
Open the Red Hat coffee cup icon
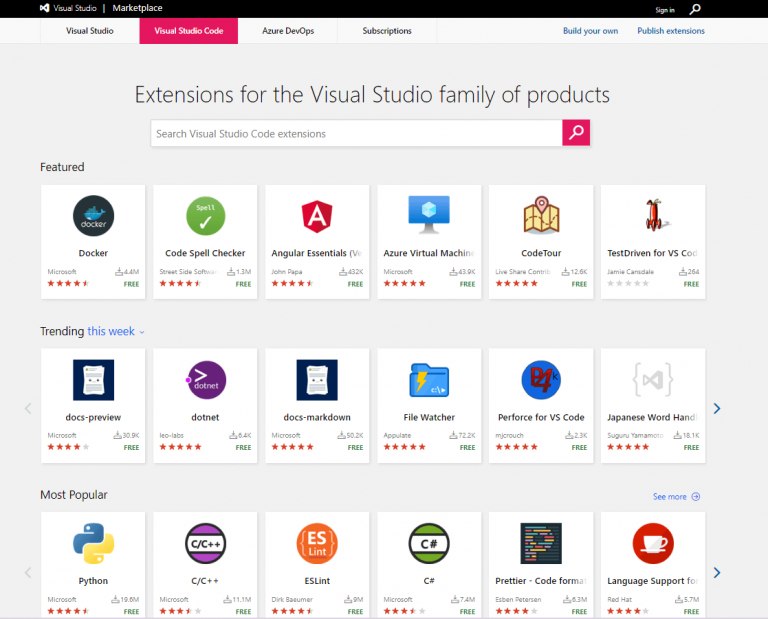[x=653, y=544]
